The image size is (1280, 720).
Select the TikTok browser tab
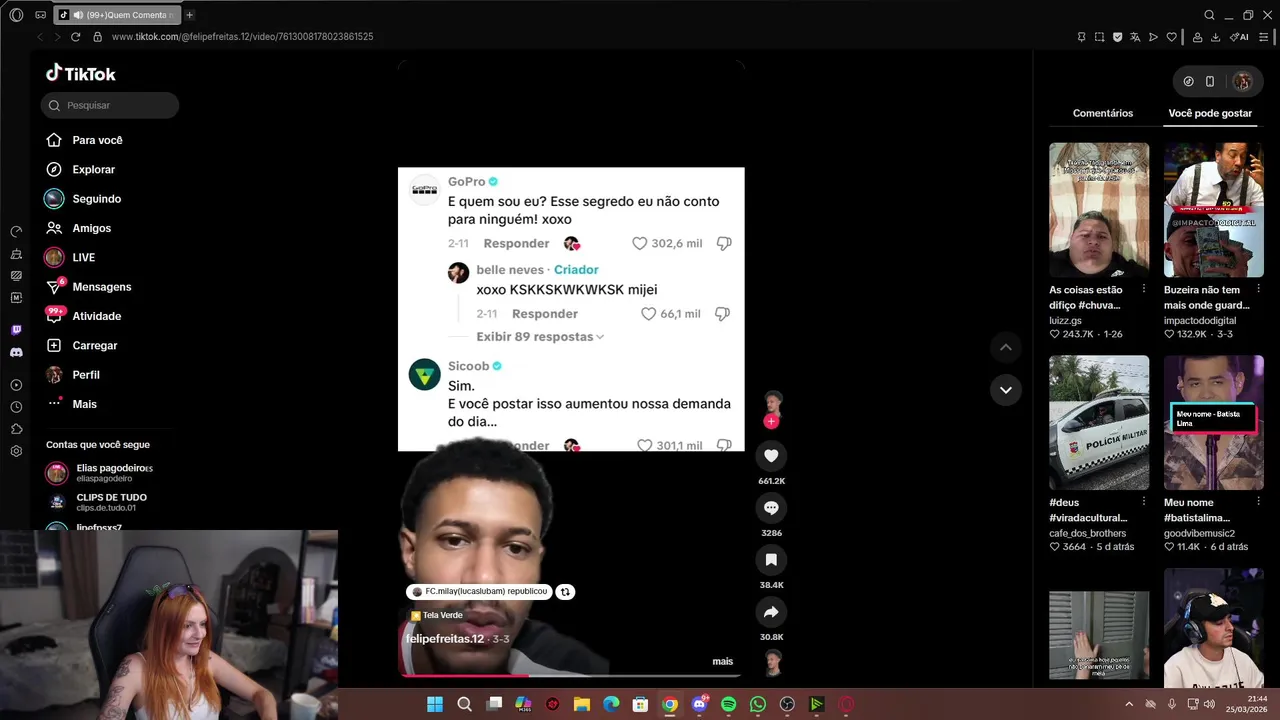point(117,15)
